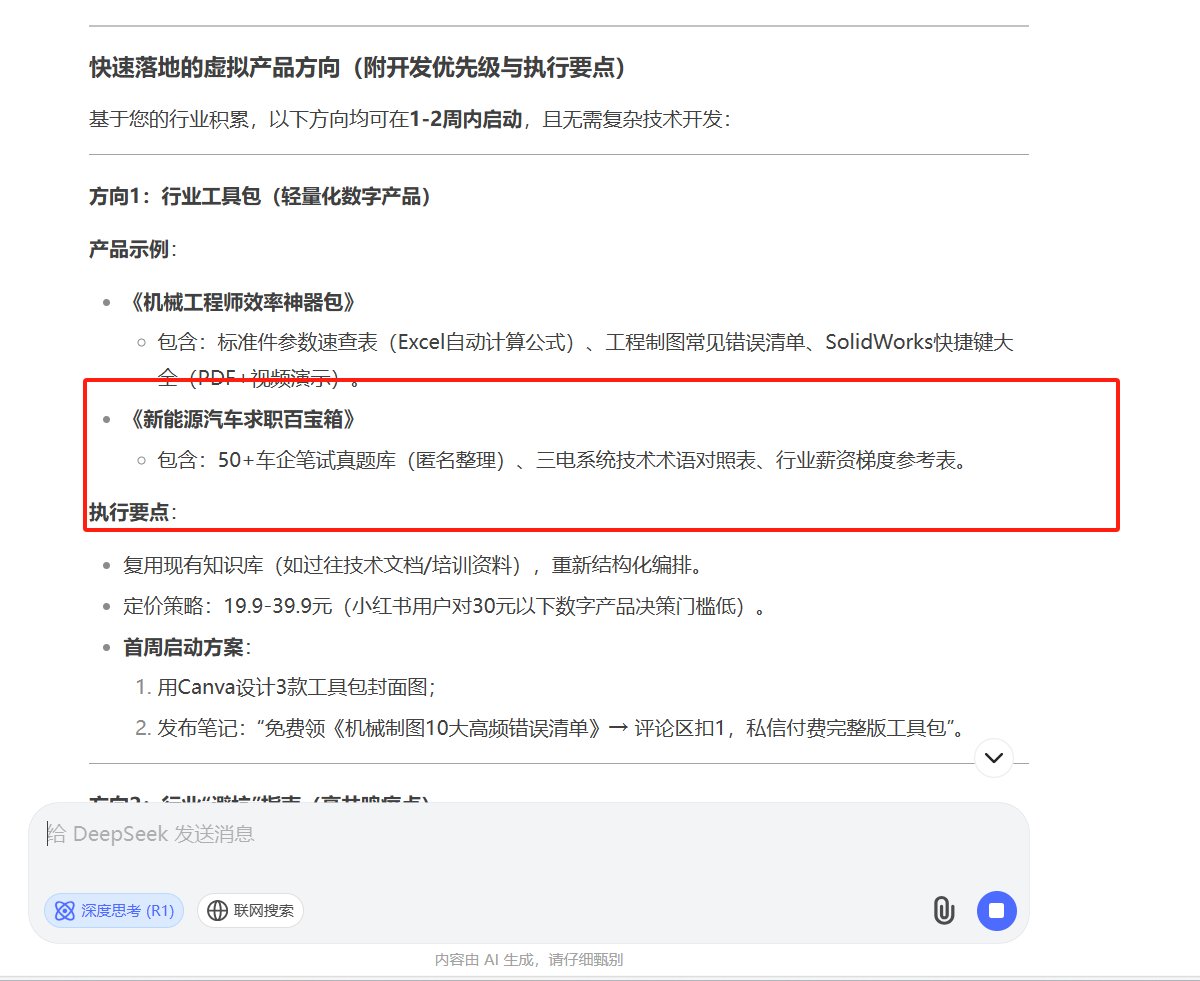
Task: Click the DeepSeek logo on the 深度思考 button
Action: click(64, 911)
